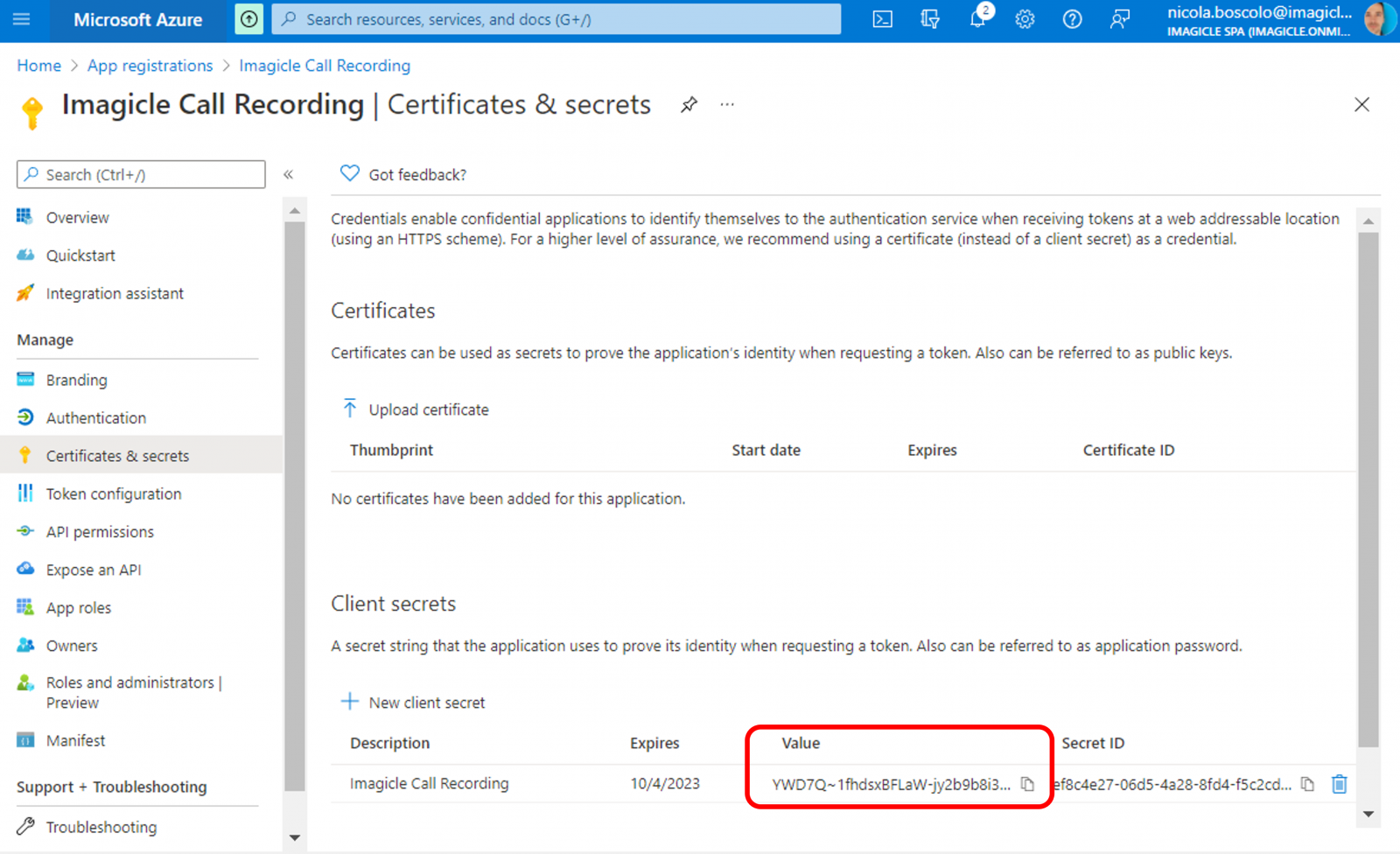The width and height of the screenshot is (1400, 854).
Task: Navigate to App registrations breadcrumb link
Action: click(x=150, y=66)
